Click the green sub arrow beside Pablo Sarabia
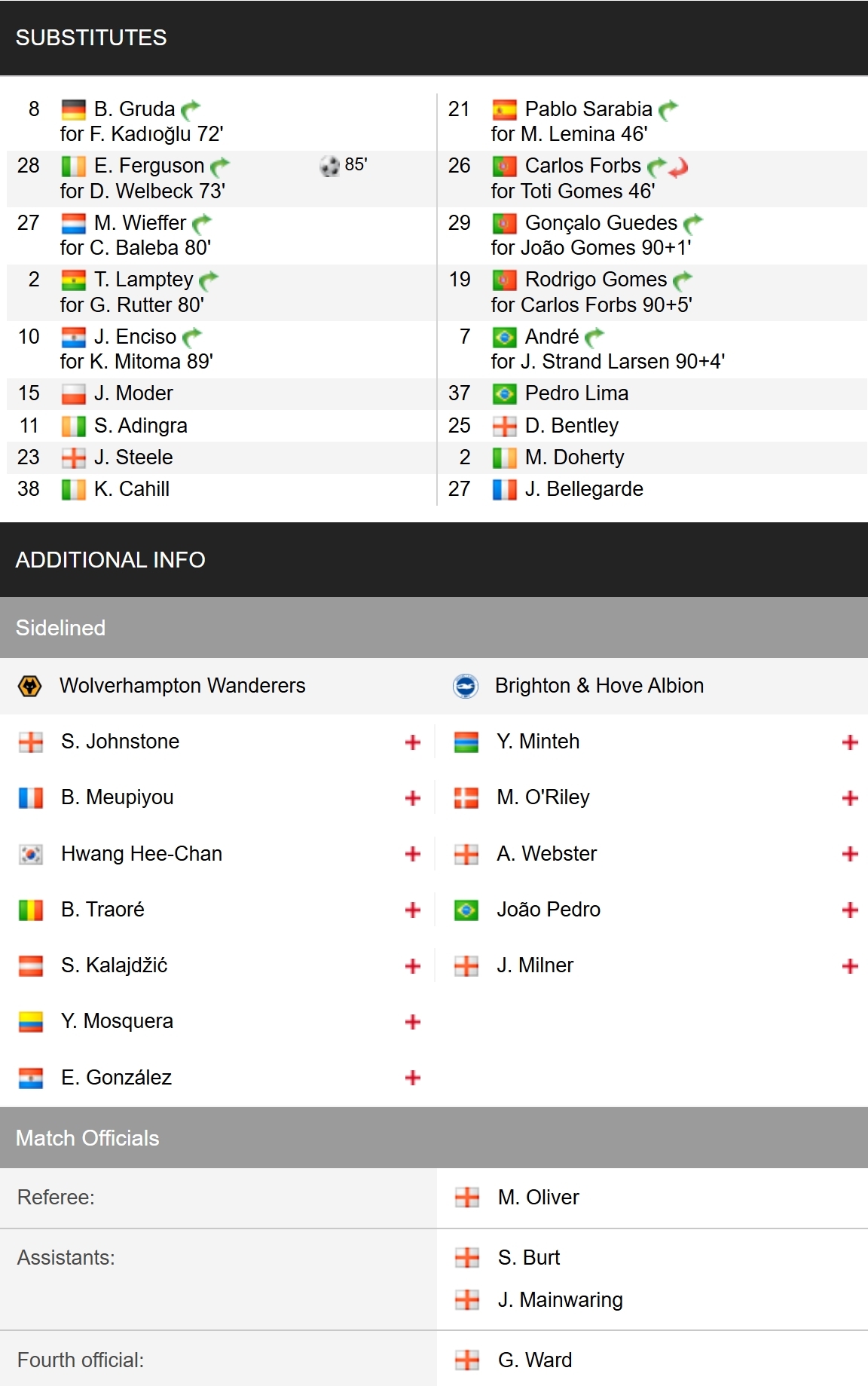This screenshot has height=1386, width=868. click(x=668, y=110)
